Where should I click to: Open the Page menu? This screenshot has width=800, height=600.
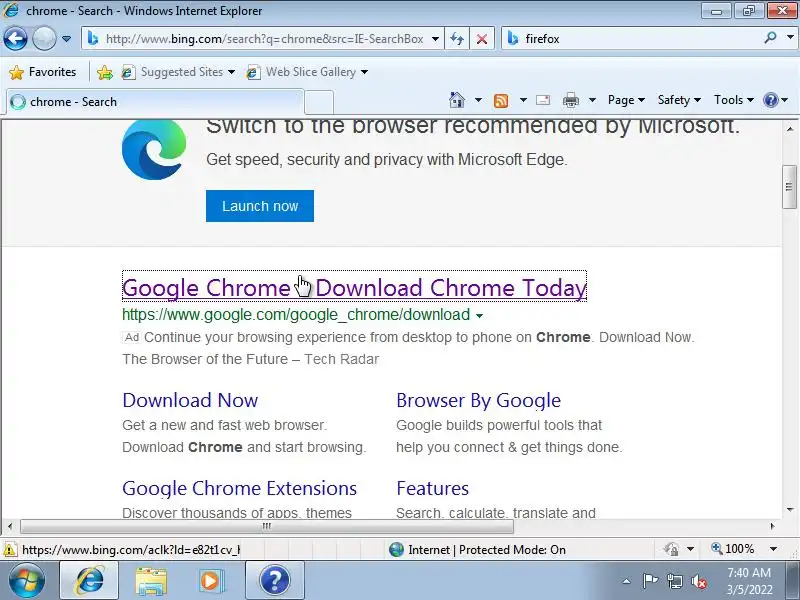coord(626,100)
